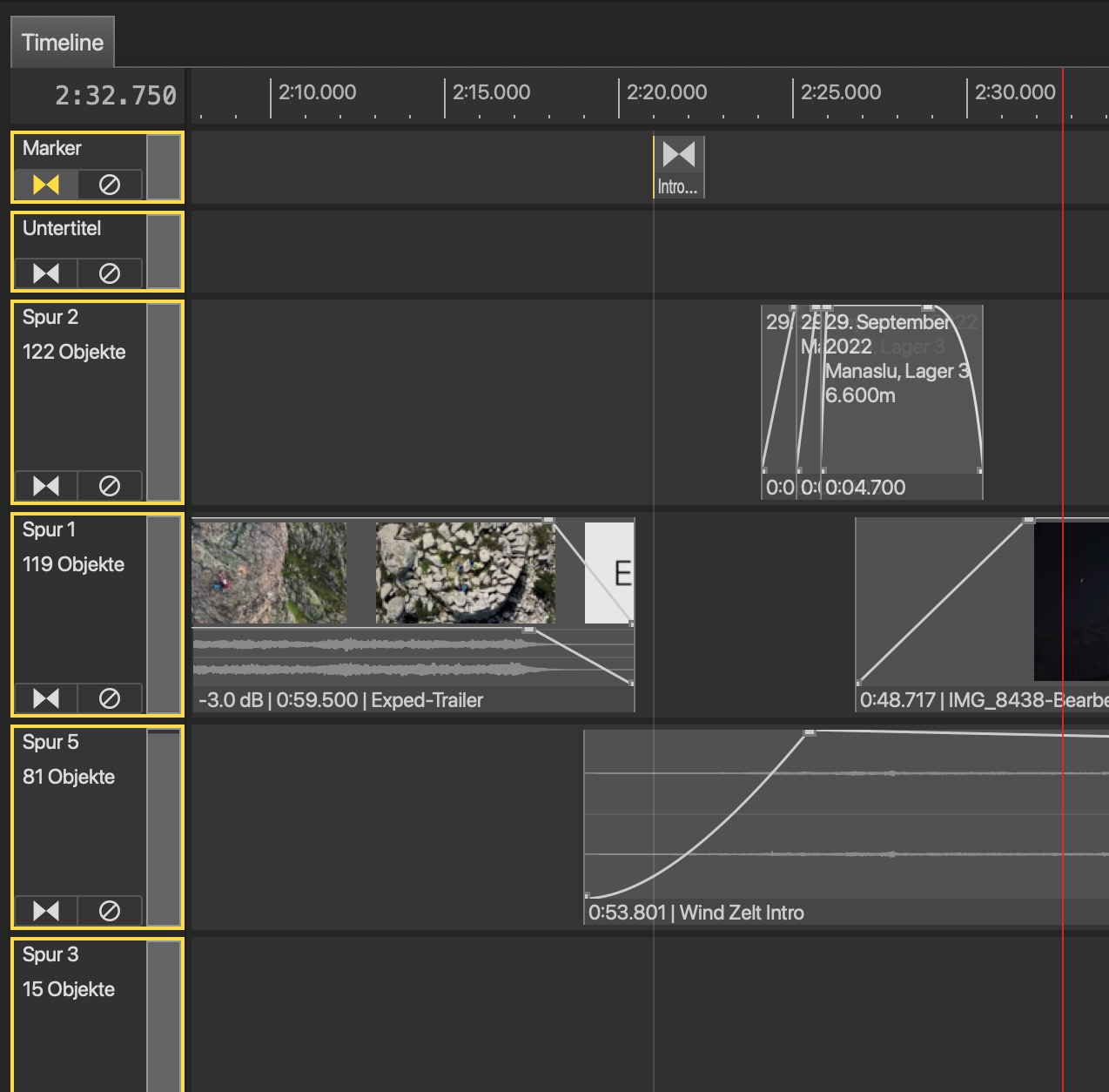Click the Intro marker in the Marker track

coord(678,167)
